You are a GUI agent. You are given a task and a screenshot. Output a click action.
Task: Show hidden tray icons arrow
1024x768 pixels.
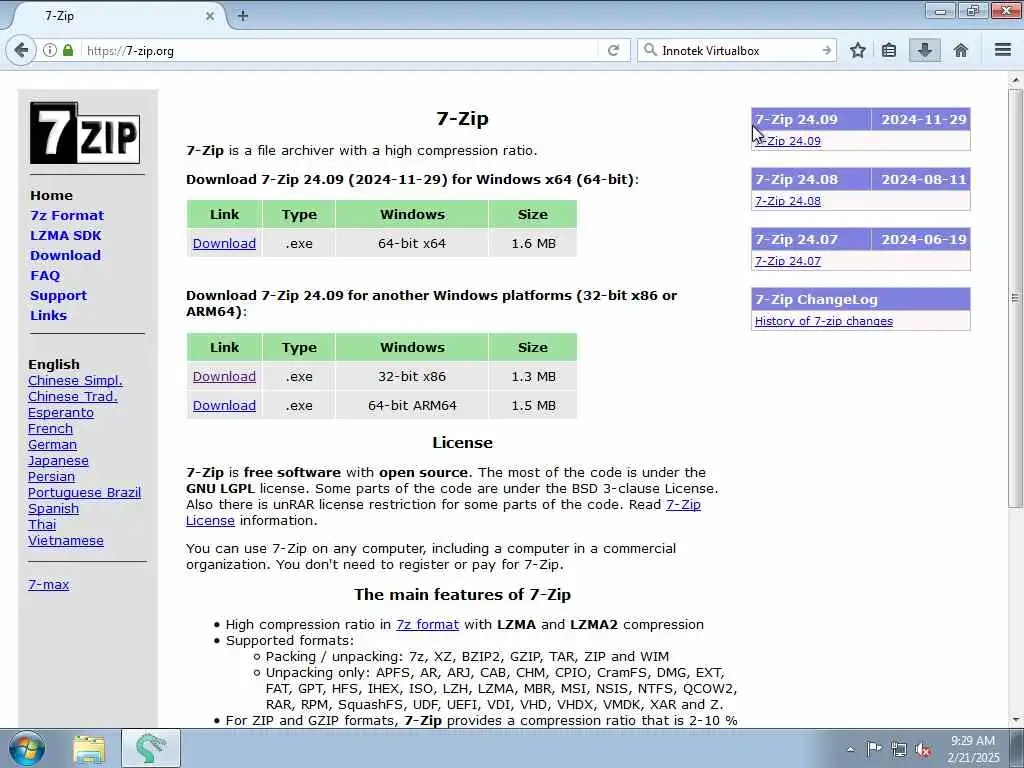pyautogui.click(x=850, y=750)
